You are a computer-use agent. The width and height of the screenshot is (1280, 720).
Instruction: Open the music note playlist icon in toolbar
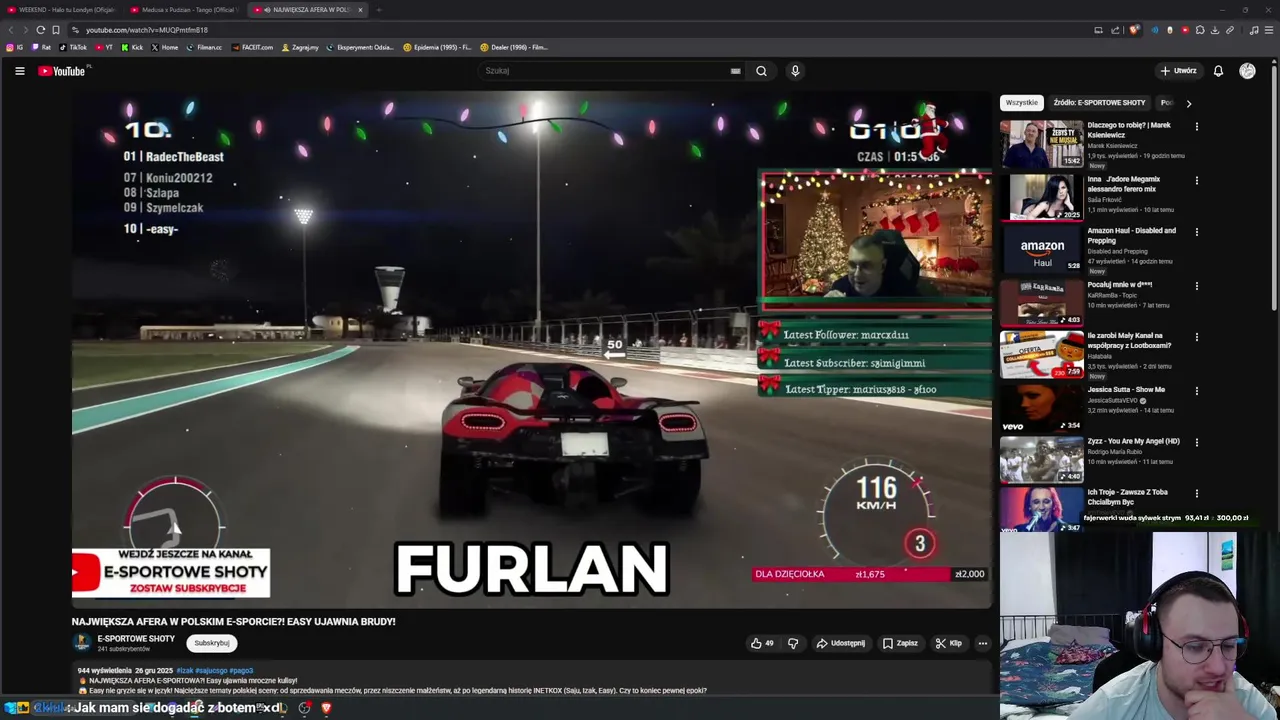click(x=1254, y=30)
